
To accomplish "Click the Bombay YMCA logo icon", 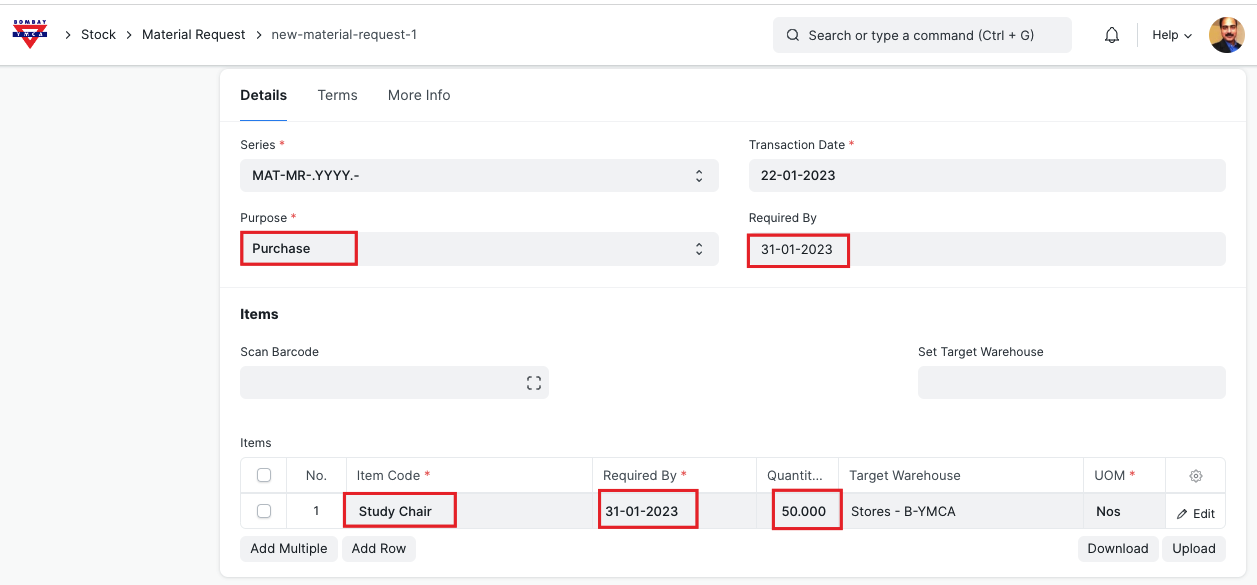I will pyautogui.click(x=30, y=34).
